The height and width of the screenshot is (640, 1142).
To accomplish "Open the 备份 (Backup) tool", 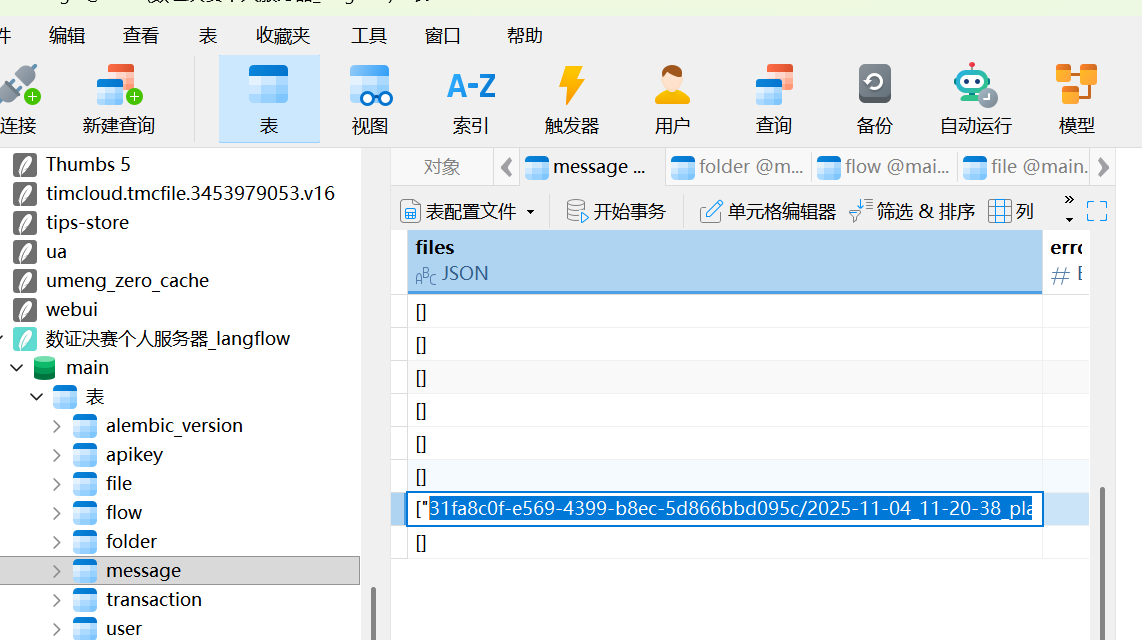I will point(874,99).
